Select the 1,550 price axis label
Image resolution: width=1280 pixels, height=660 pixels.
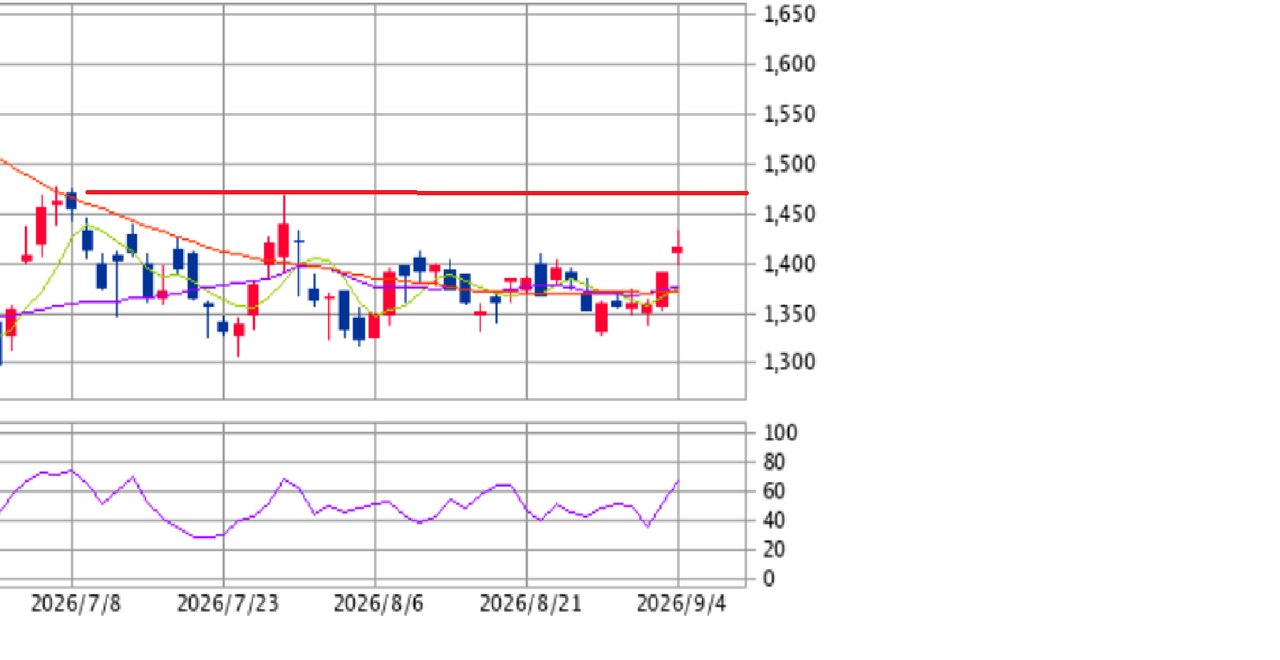[790, 114]
